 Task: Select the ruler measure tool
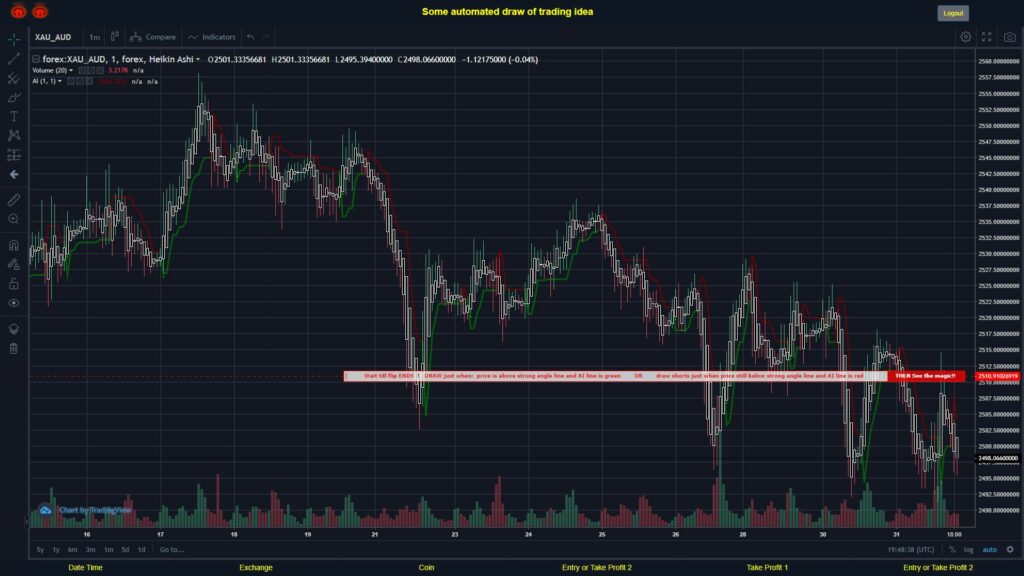coord(14,200)
